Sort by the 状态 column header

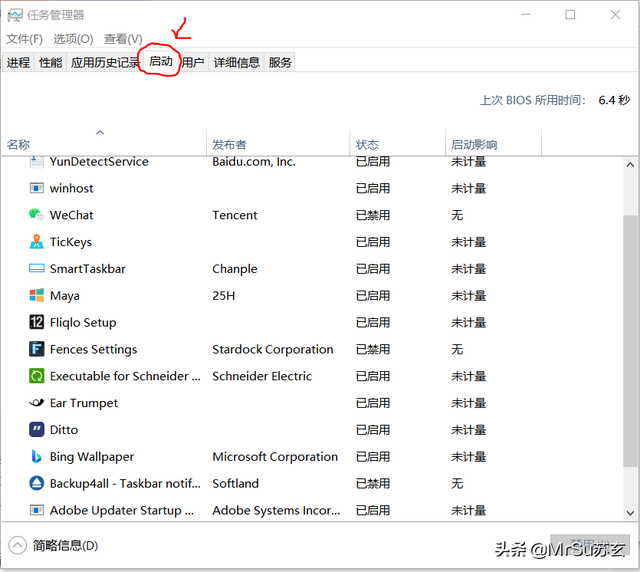[x=398, y=142]
